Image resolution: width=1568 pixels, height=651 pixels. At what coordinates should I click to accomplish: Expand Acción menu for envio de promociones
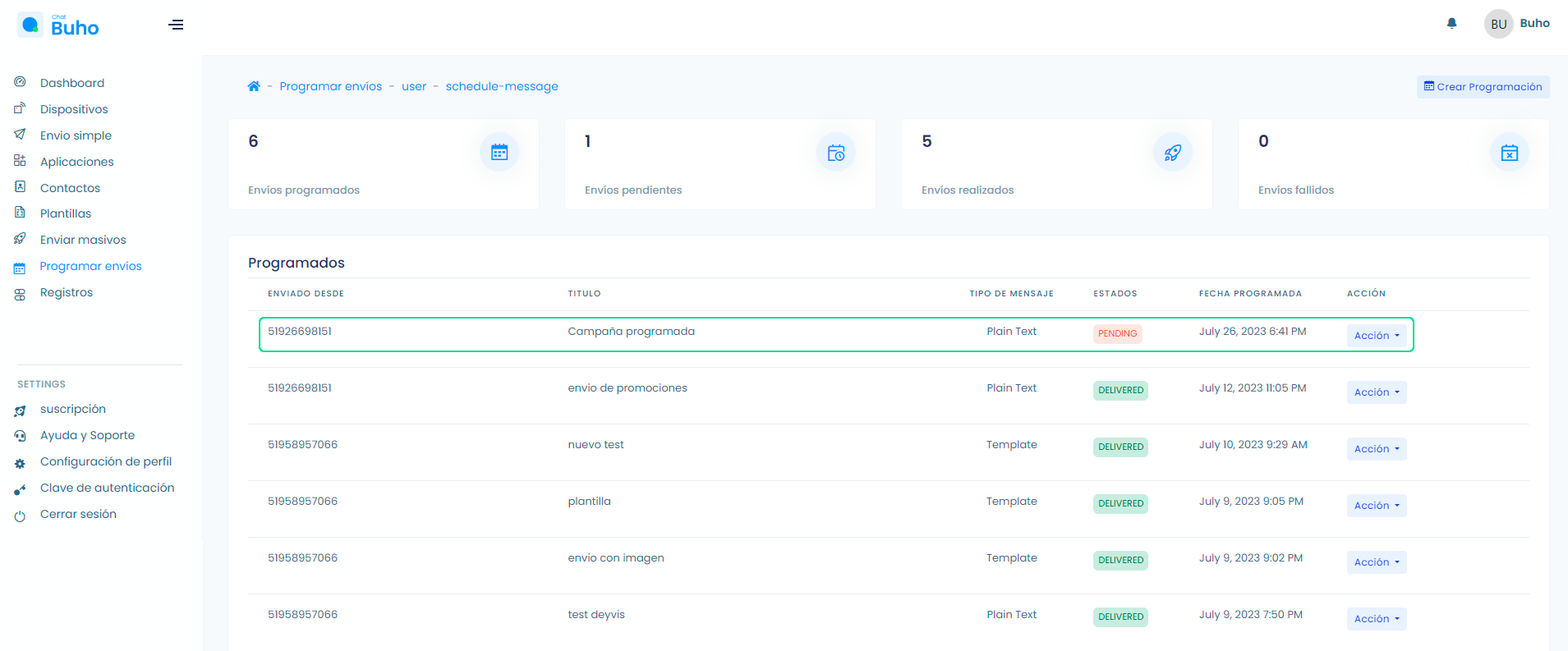point(1376,392)
